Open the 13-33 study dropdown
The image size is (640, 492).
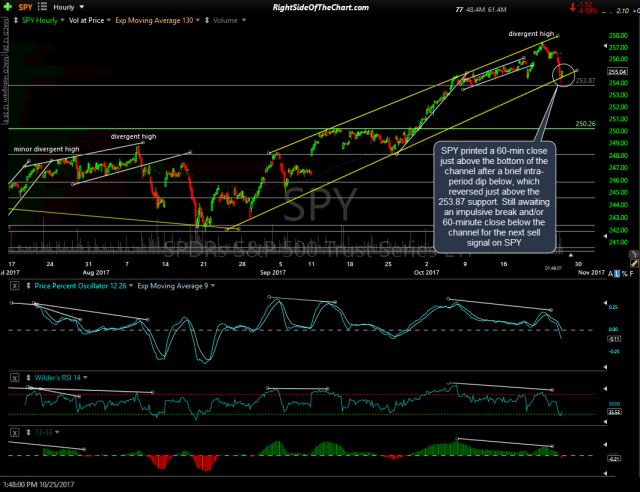[x=57, y=432]
